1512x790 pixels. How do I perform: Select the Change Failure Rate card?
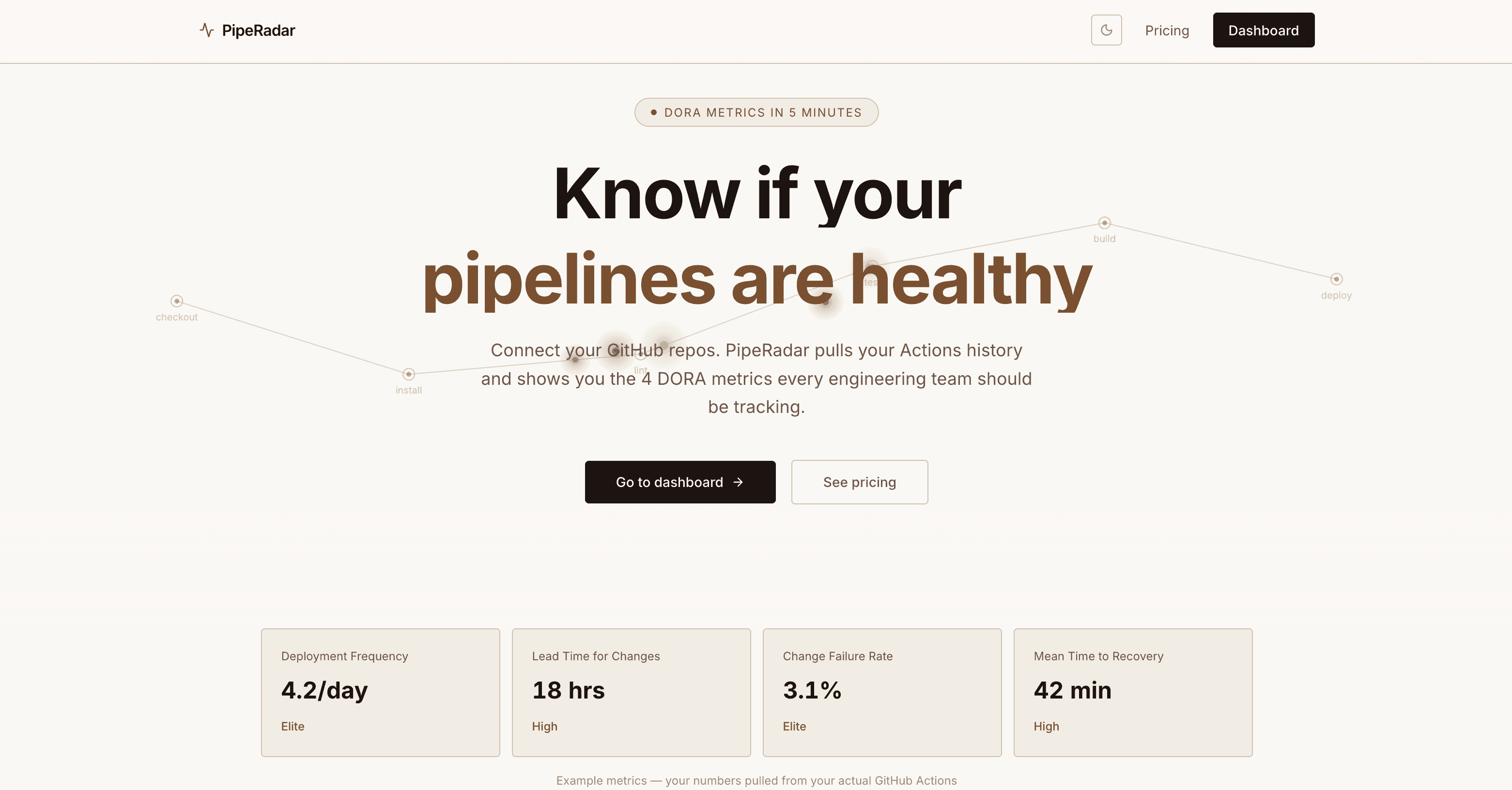881,692
